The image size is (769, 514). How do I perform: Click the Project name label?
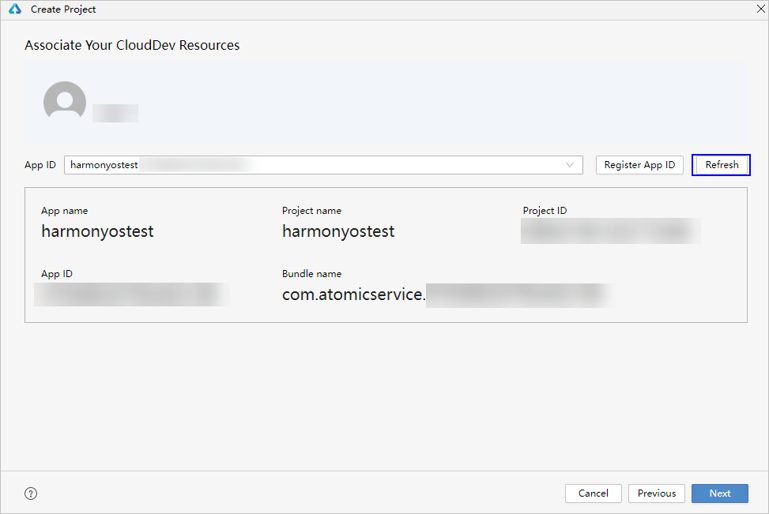pyautogui.click(x=311, y=211)
